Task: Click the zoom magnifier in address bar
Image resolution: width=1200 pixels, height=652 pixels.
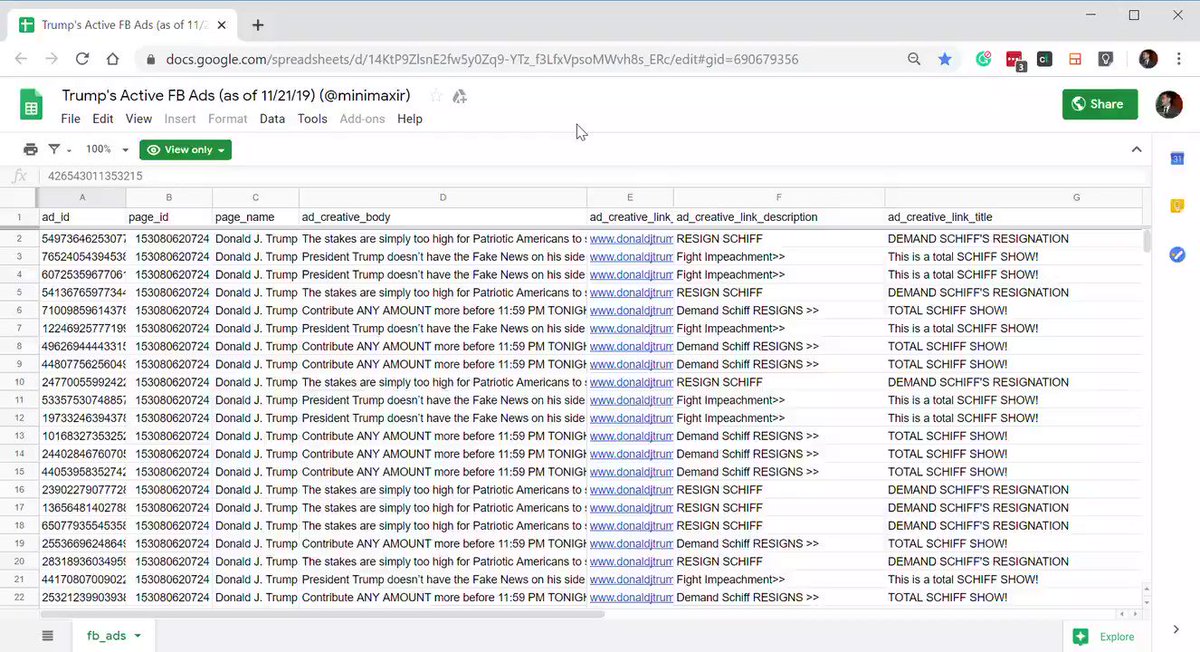Action: [x=914, y=59]
